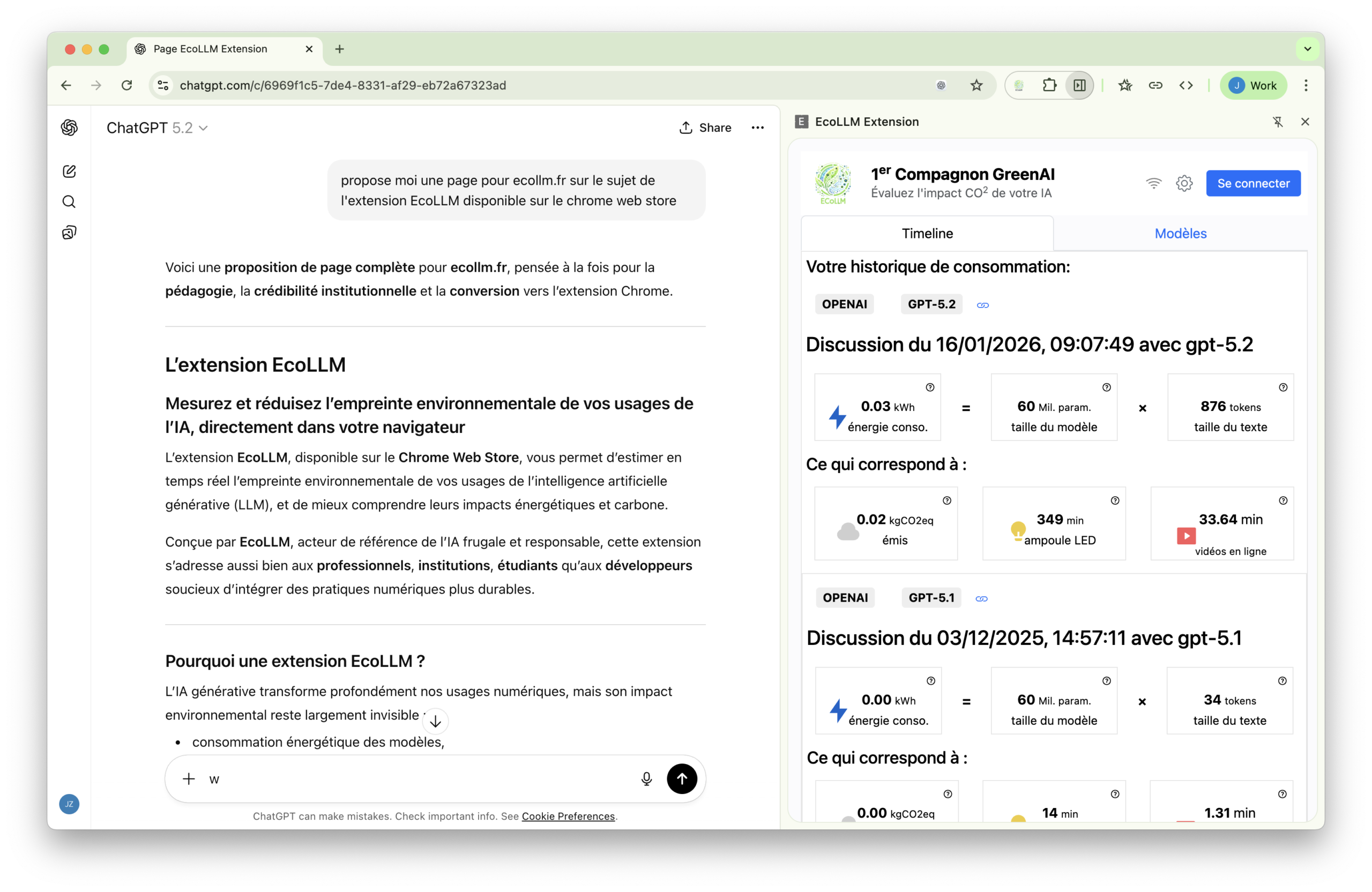Switch to the Modèles tab

pos(1180,234)
